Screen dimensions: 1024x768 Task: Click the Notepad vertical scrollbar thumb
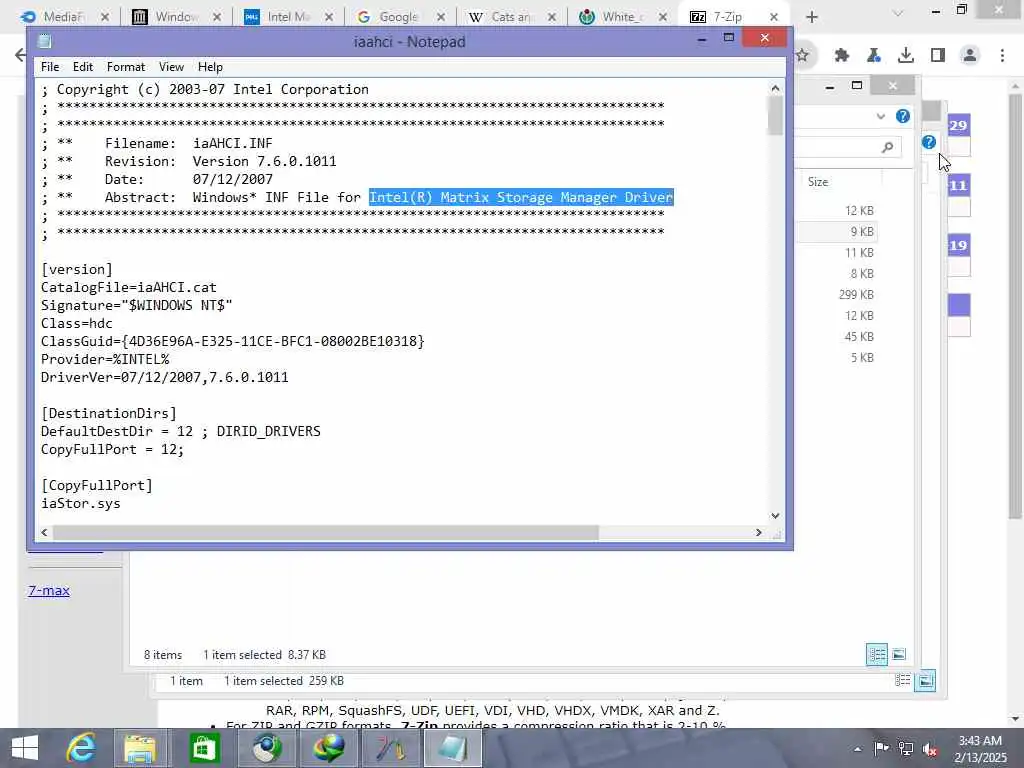click(775, 115)
